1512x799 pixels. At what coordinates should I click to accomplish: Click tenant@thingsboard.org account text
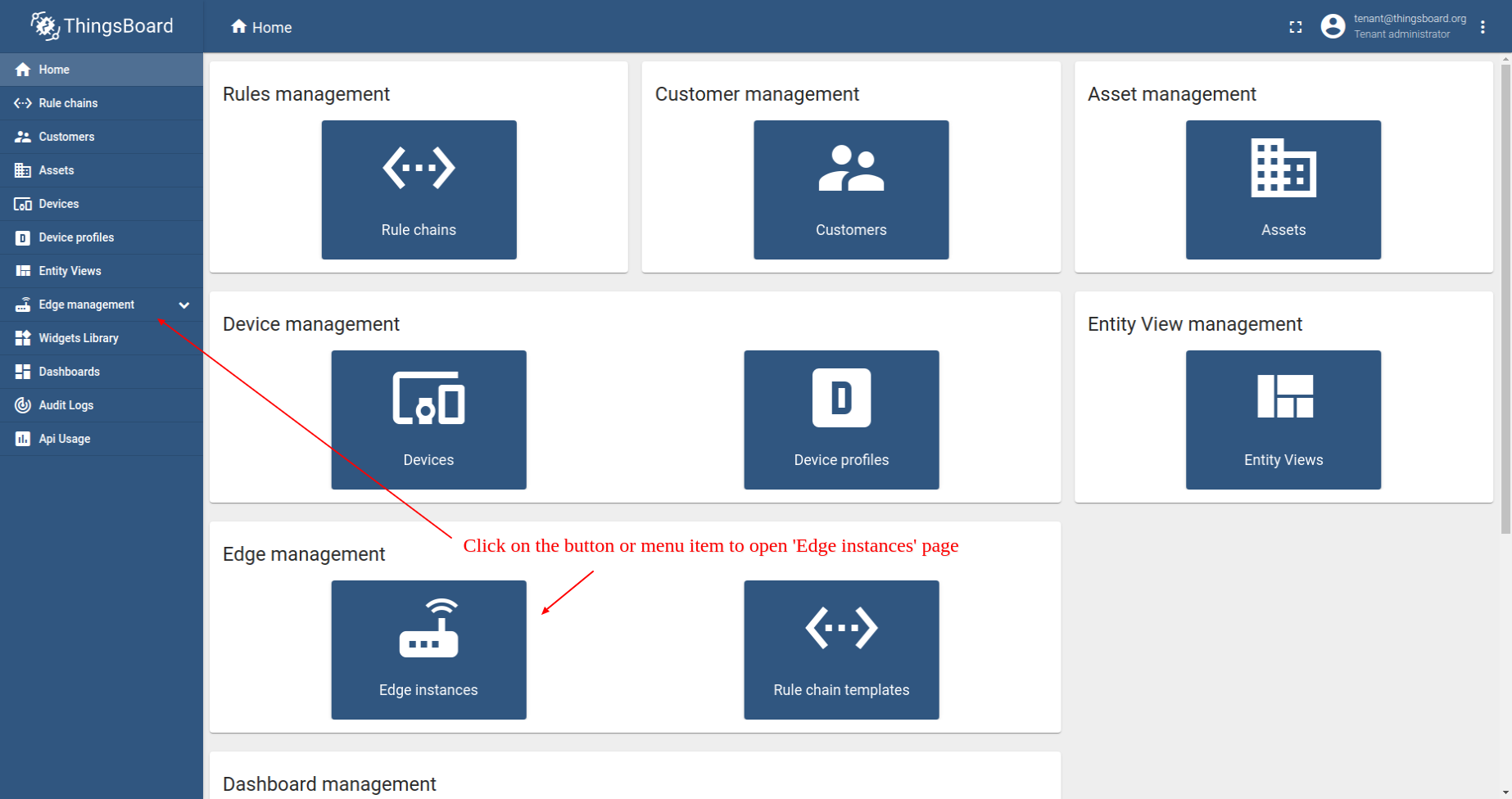click(1410, 19)
